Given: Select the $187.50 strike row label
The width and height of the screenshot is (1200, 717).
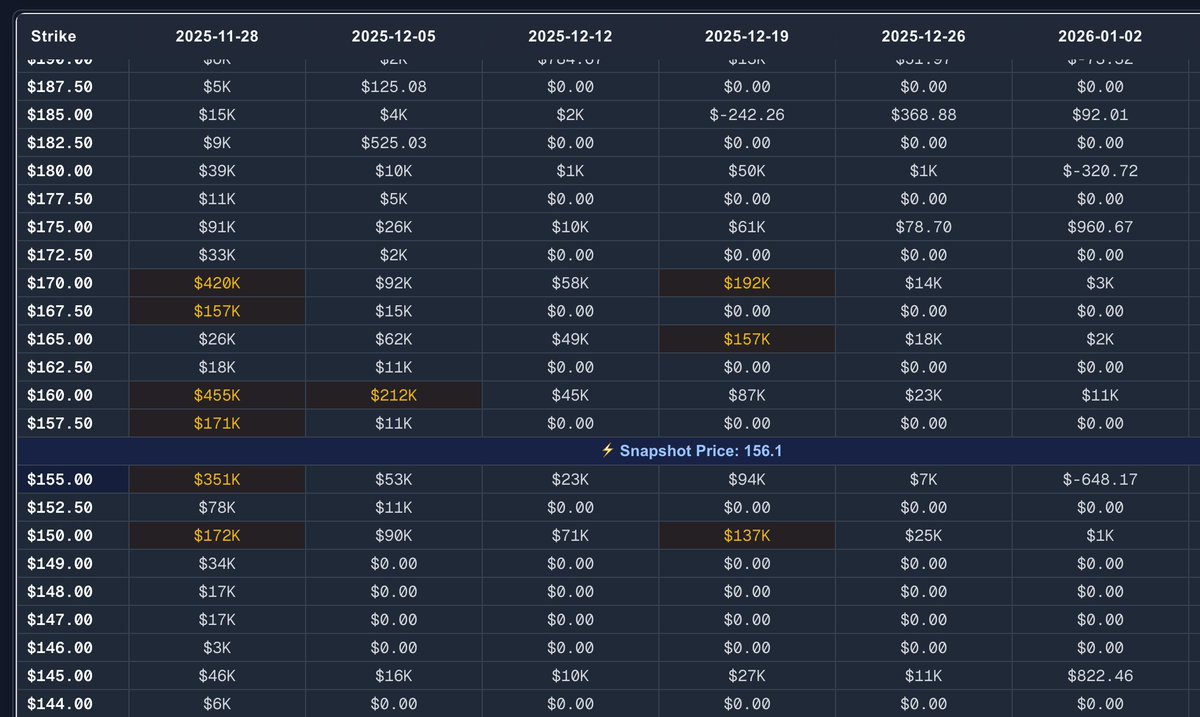Looking at the screenshot, I should 62,87.
